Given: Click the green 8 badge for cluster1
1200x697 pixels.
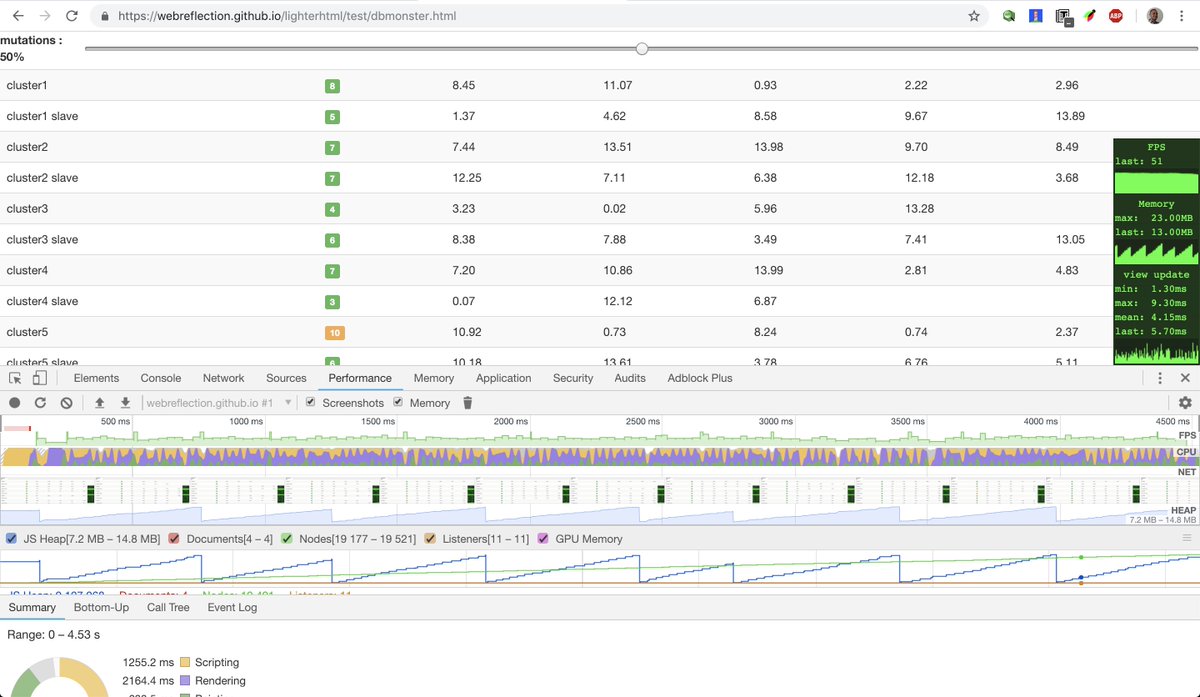Looking at the screenshot, I should tap(333, 86).
